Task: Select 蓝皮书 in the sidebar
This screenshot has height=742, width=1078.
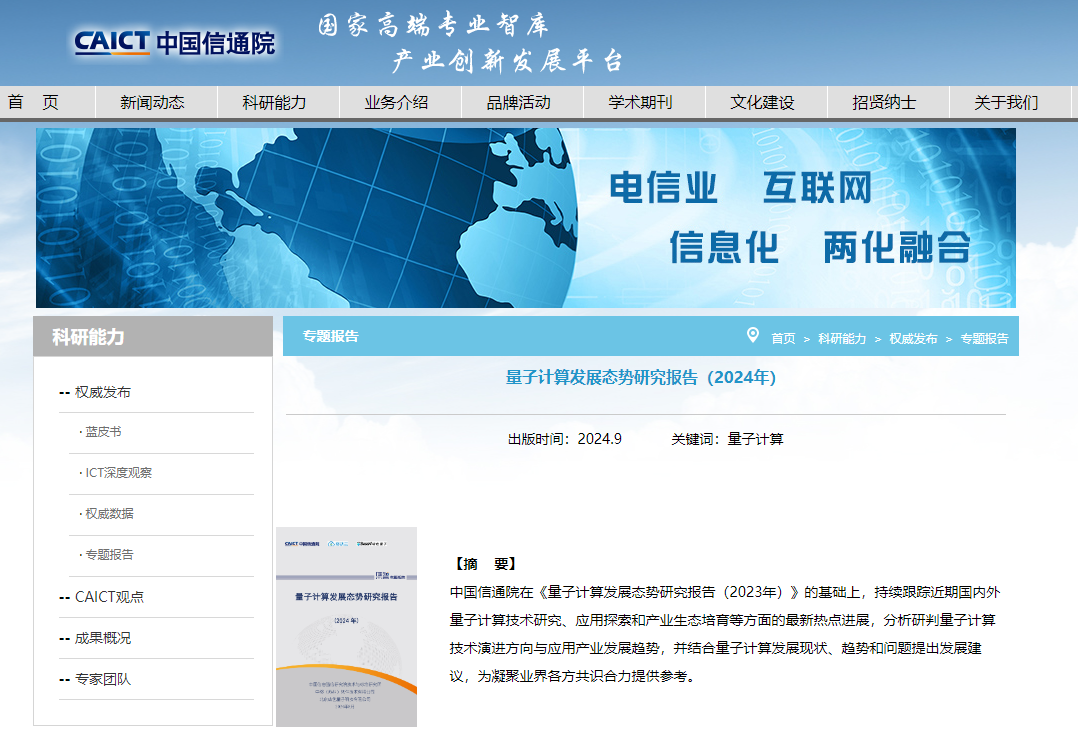Action: 103,432
